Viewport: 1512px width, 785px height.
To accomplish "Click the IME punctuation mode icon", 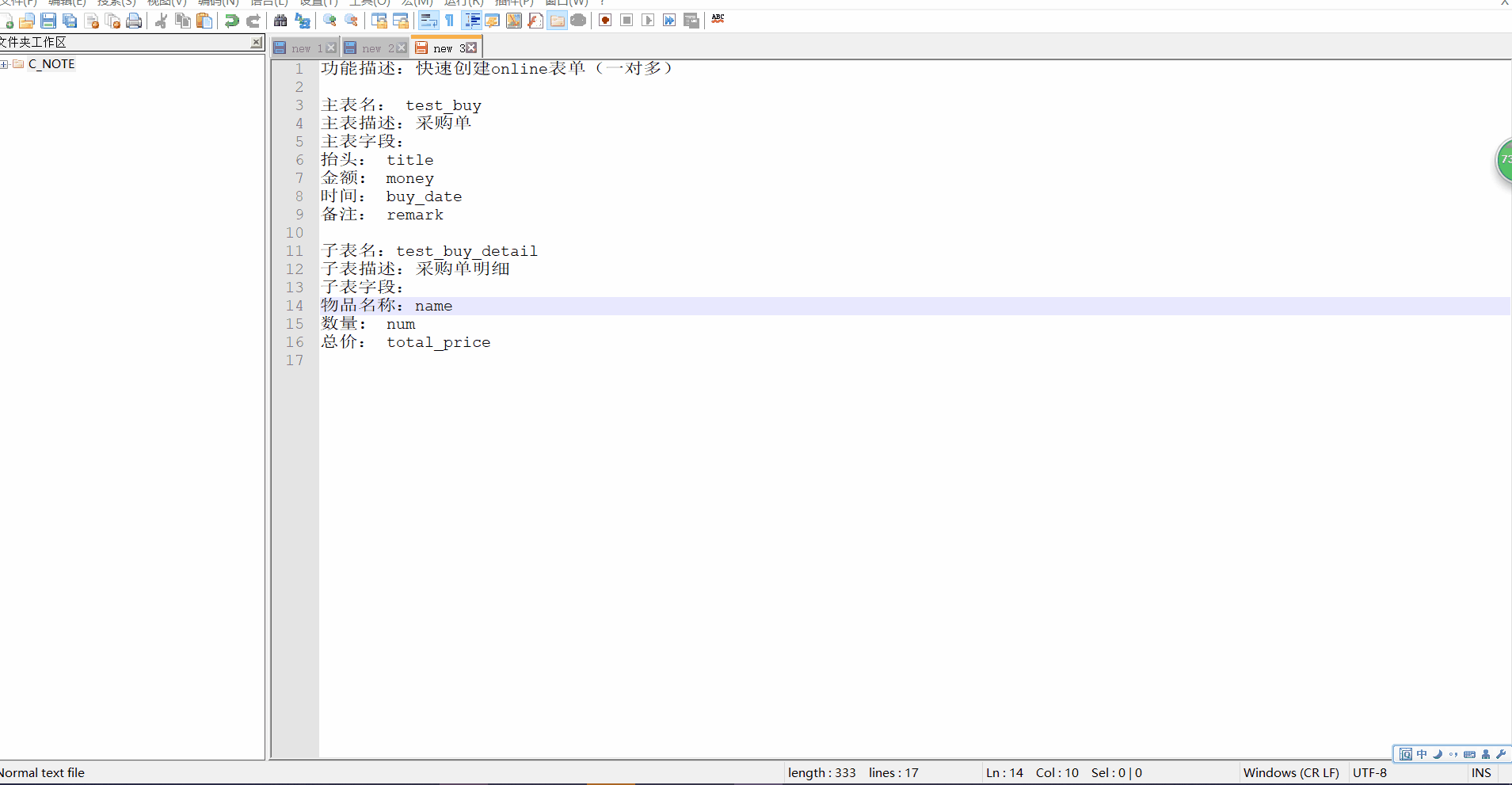I will coord(1453,754).
